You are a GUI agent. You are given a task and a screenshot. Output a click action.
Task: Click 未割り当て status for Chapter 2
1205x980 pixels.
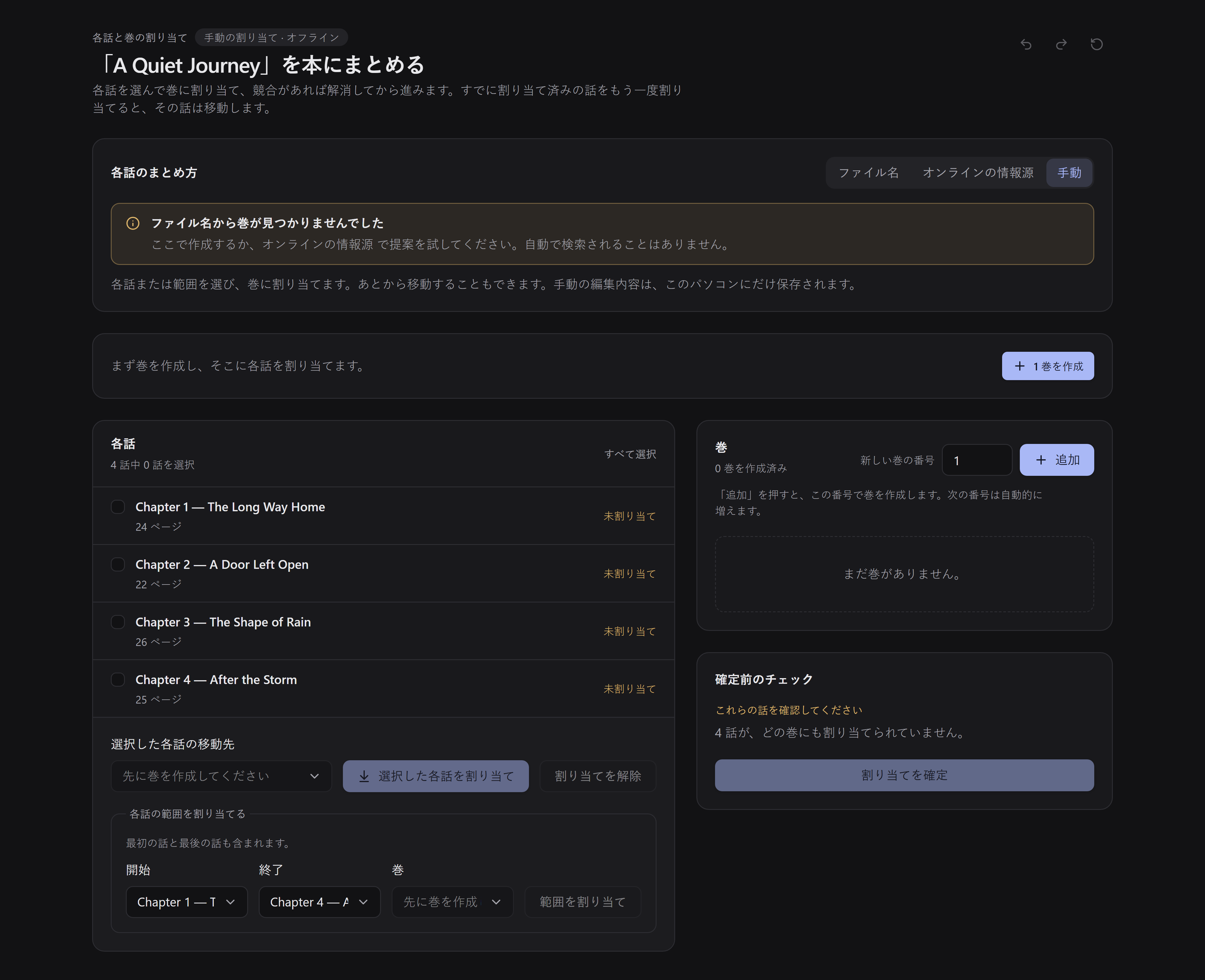coord(630,574)
